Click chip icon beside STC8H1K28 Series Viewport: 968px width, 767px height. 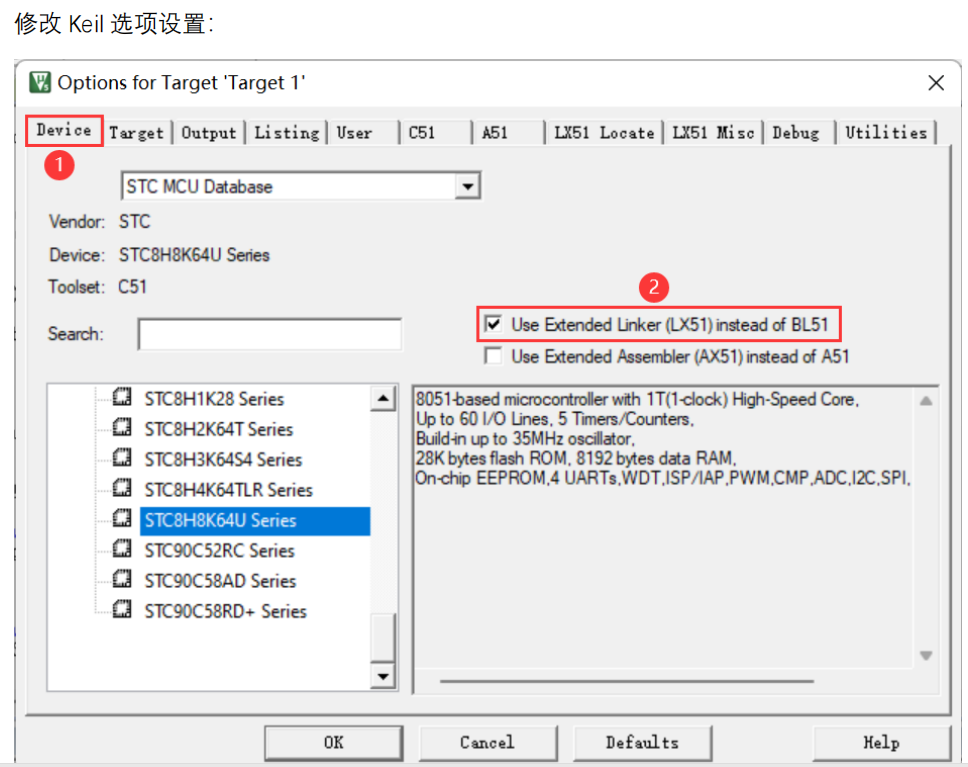tap(122, 397)
